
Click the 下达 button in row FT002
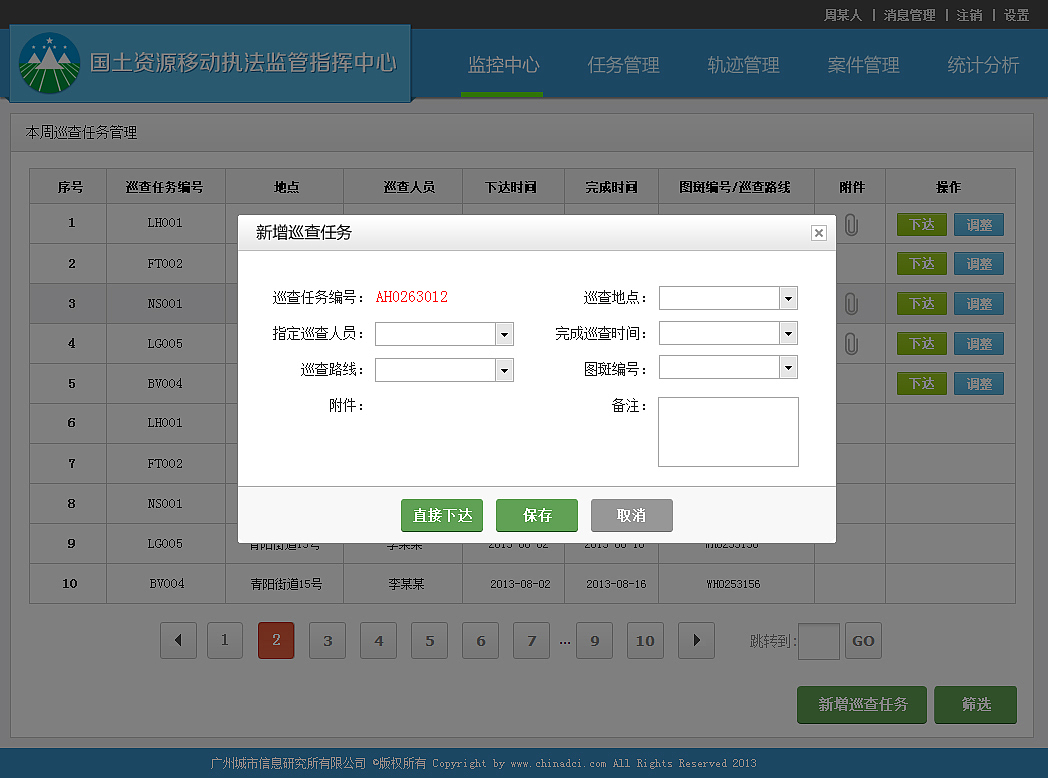pos(922,263)
